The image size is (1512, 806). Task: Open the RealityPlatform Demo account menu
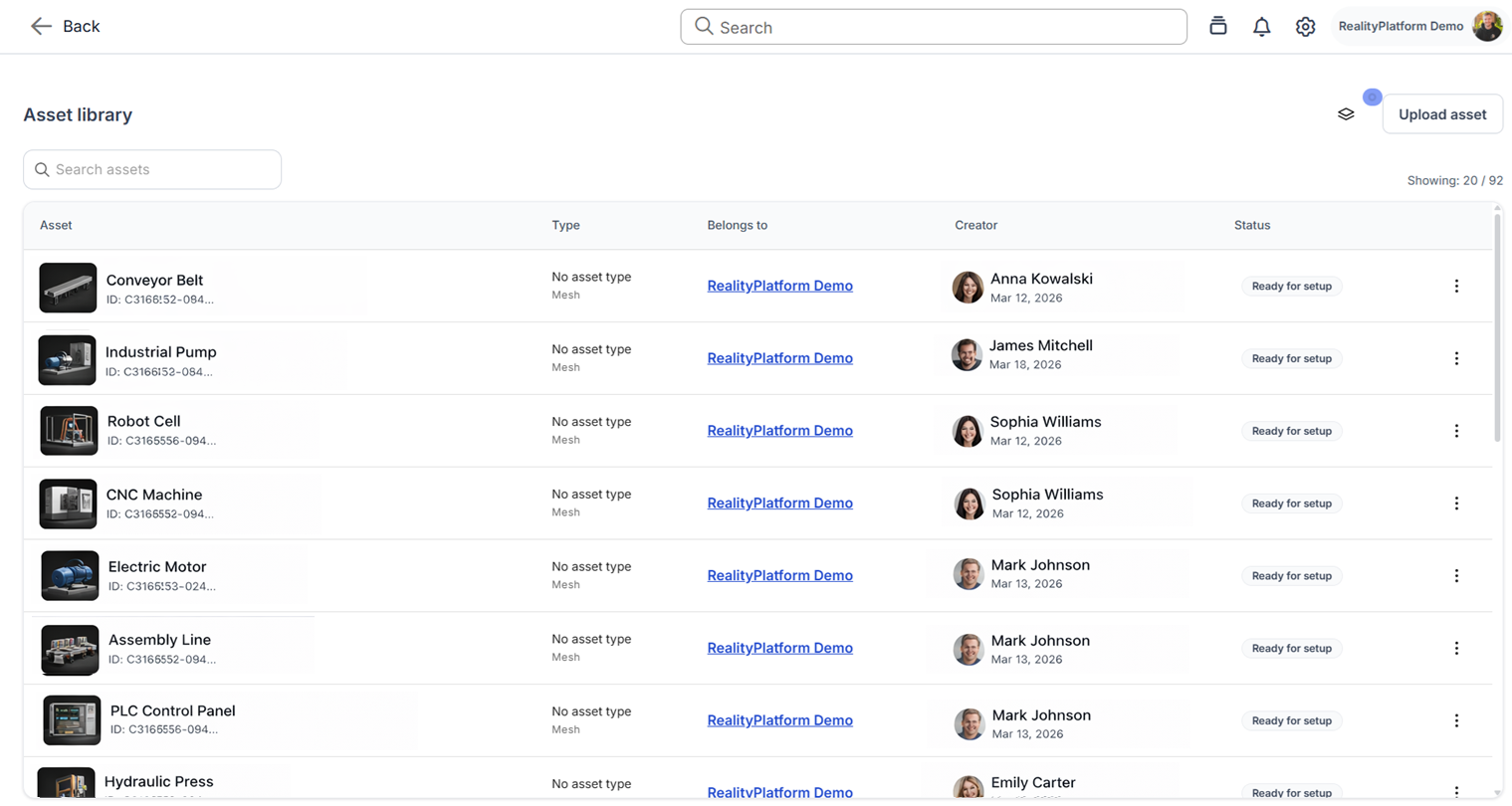1418,27
